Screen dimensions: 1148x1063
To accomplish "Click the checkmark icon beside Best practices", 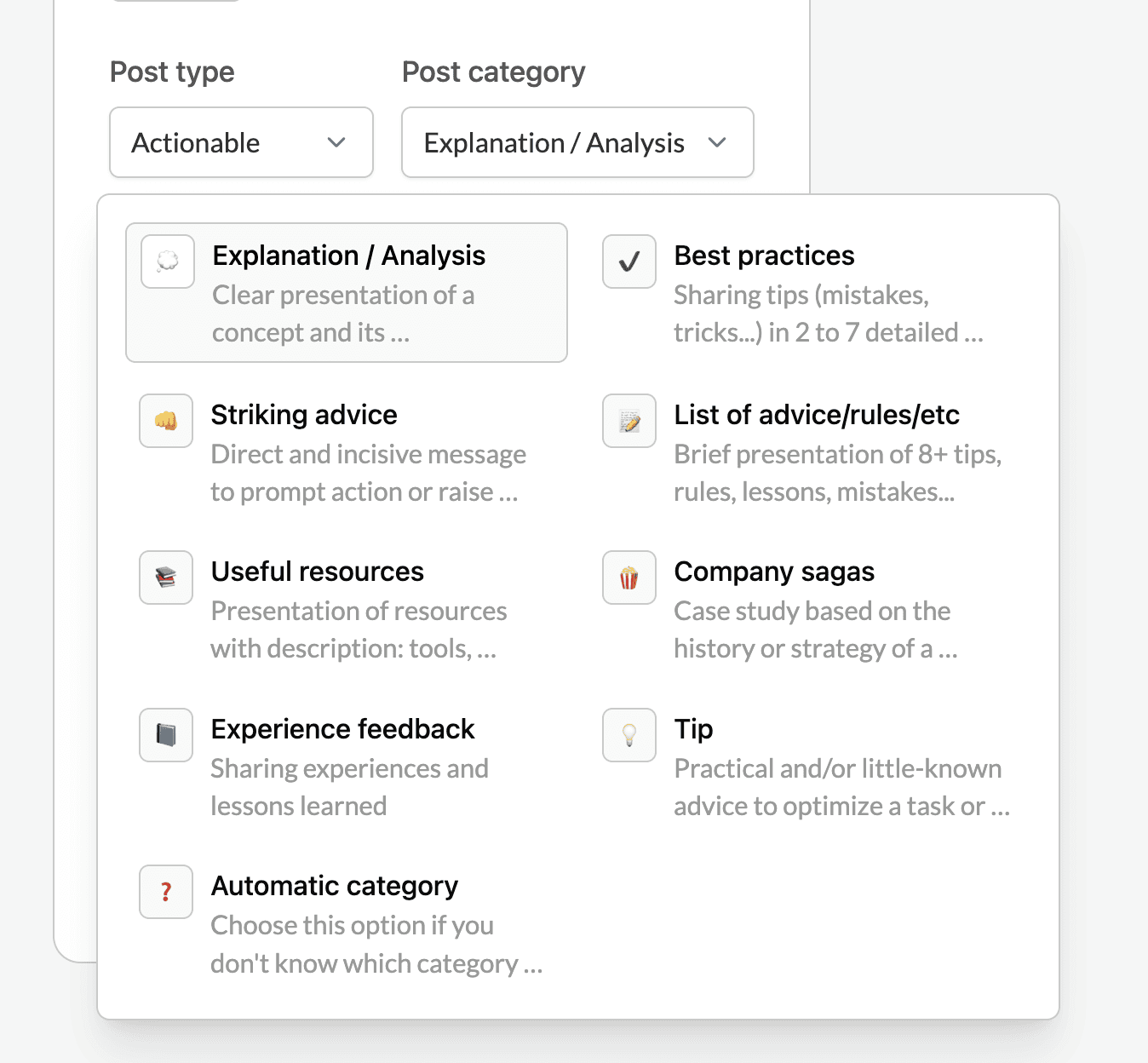I will pos(629,261).
